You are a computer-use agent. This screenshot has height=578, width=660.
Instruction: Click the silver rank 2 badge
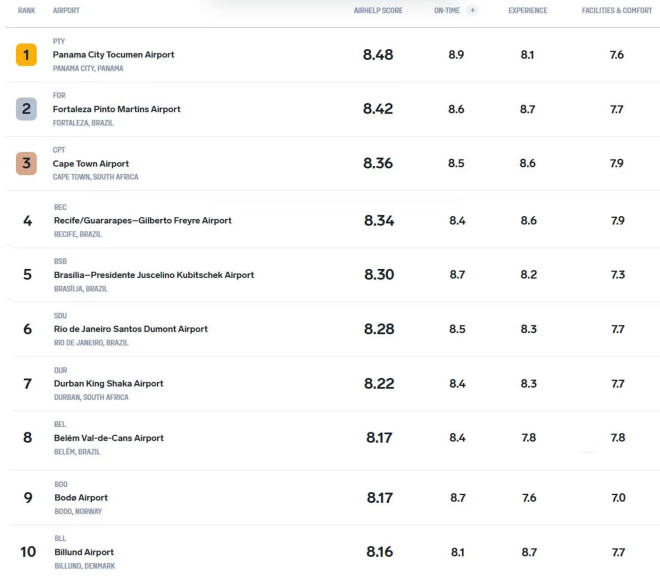26,109
